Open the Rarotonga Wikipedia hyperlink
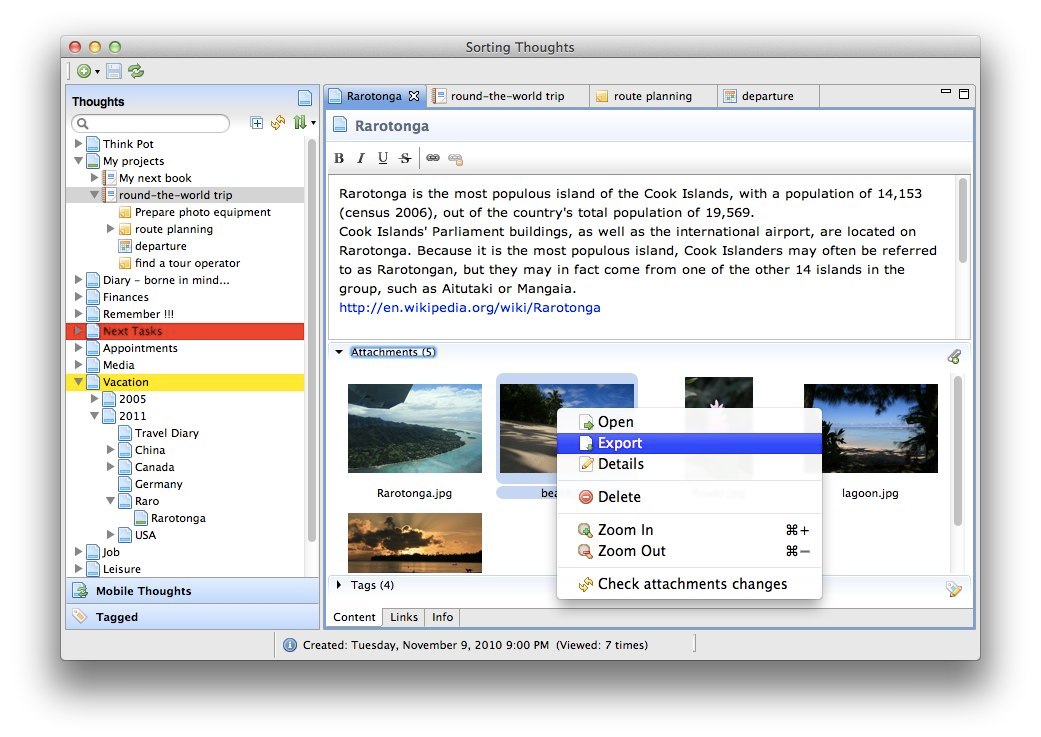Image resolution: width=1041 pixels, height=737 pixels. click(x=470, y=307)
